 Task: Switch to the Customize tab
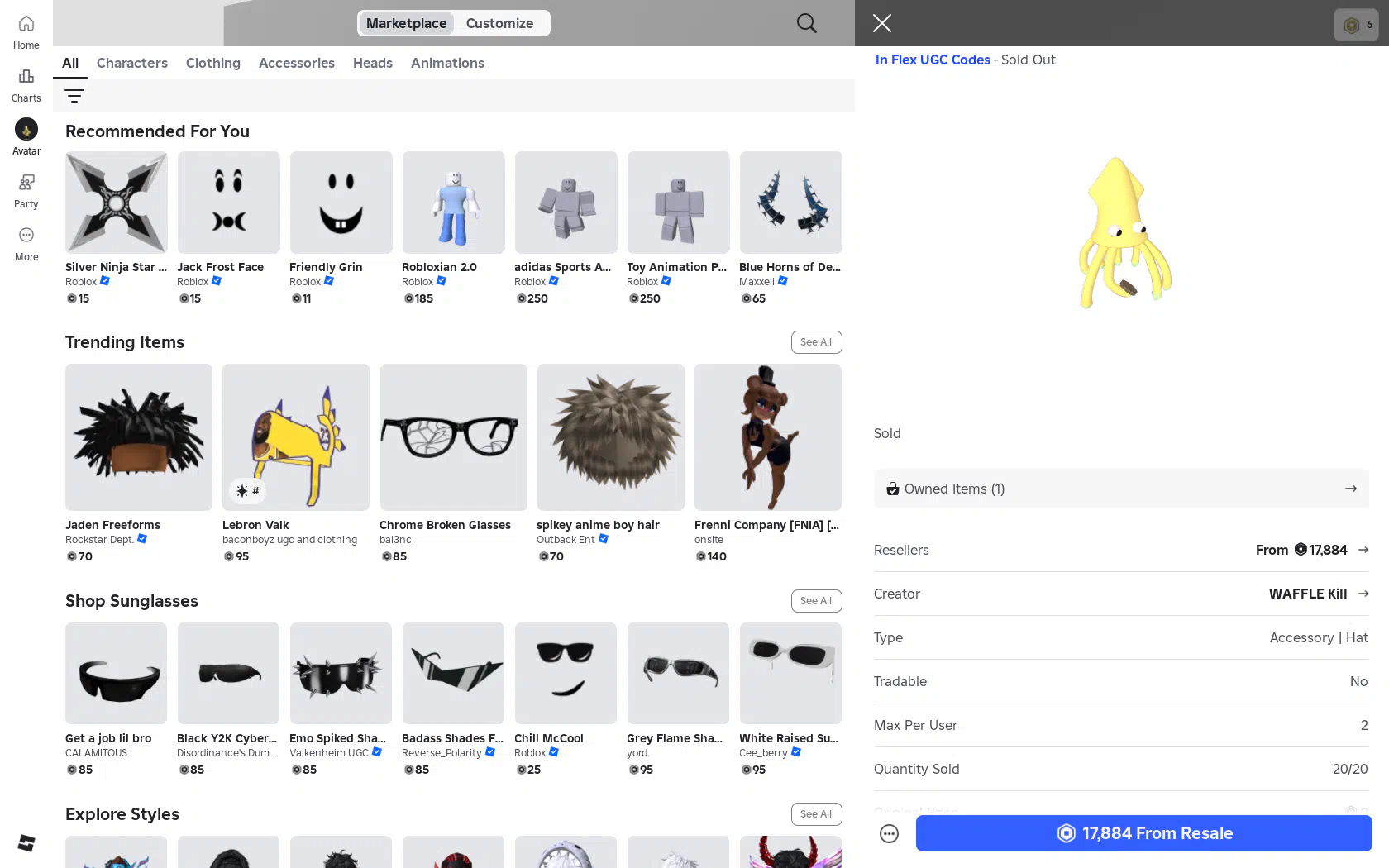point(499,23)
